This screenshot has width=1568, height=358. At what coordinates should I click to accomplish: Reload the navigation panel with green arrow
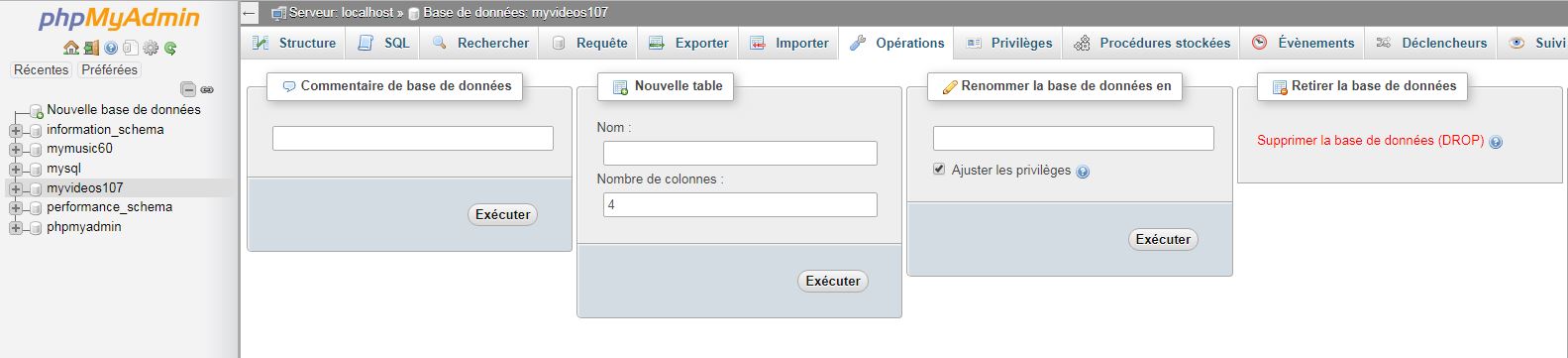pyautogui.click(x=170, y=48)
